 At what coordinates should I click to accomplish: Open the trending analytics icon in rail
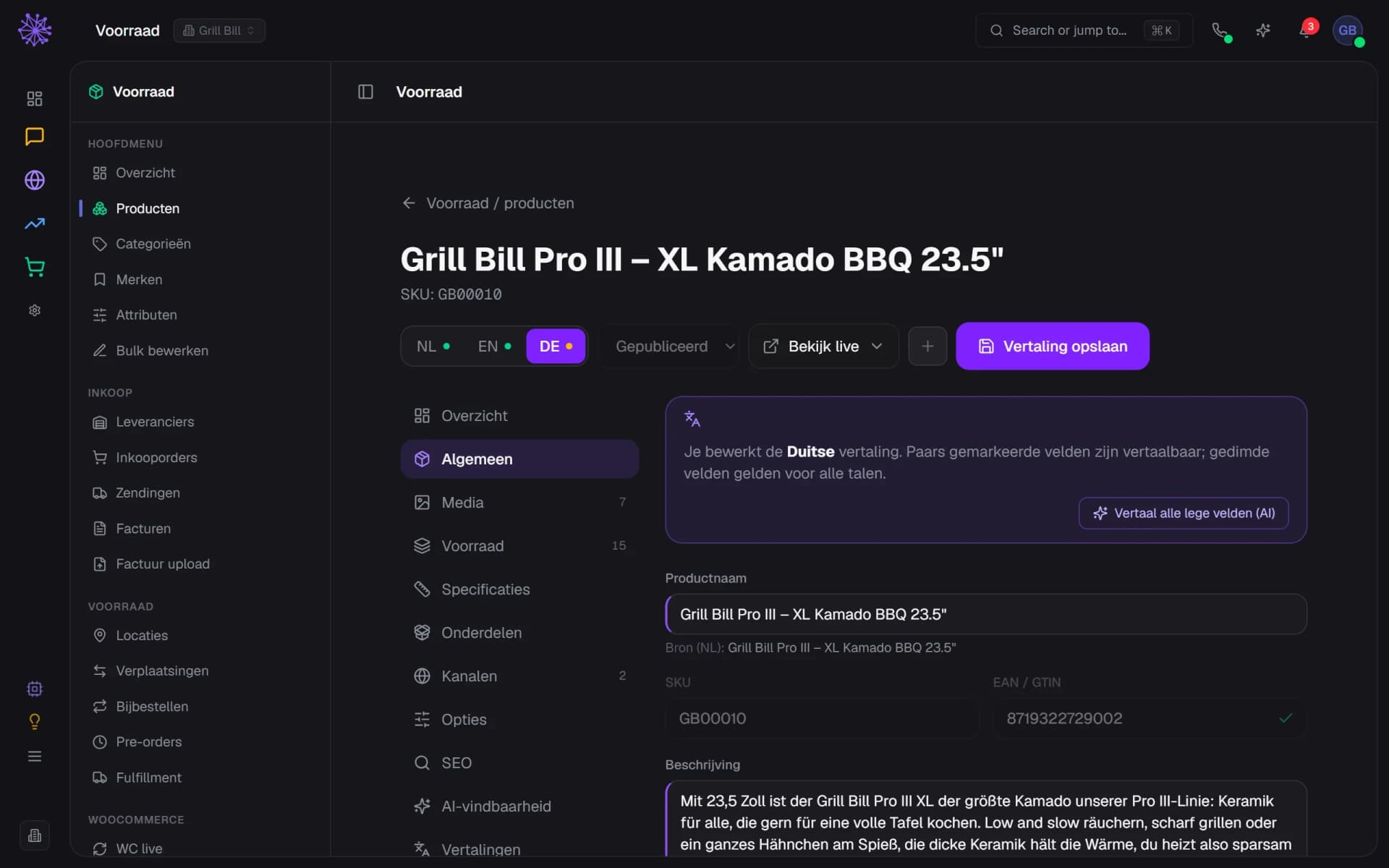(x=35, y=224)
